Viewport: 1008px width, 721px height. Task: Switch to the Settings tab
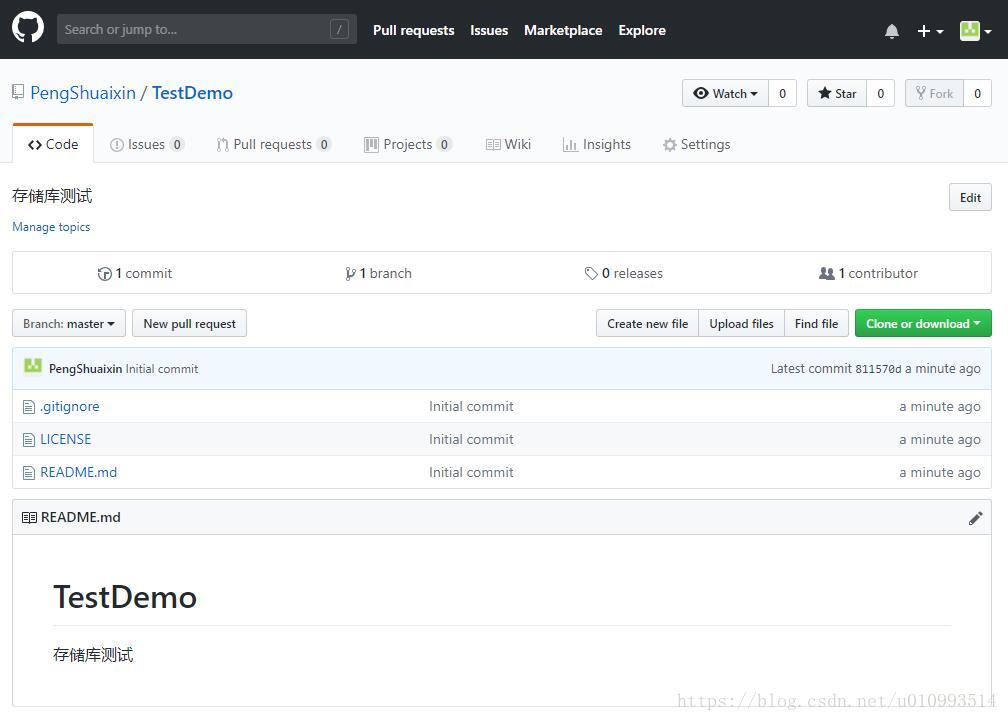(x=697, y=144)
